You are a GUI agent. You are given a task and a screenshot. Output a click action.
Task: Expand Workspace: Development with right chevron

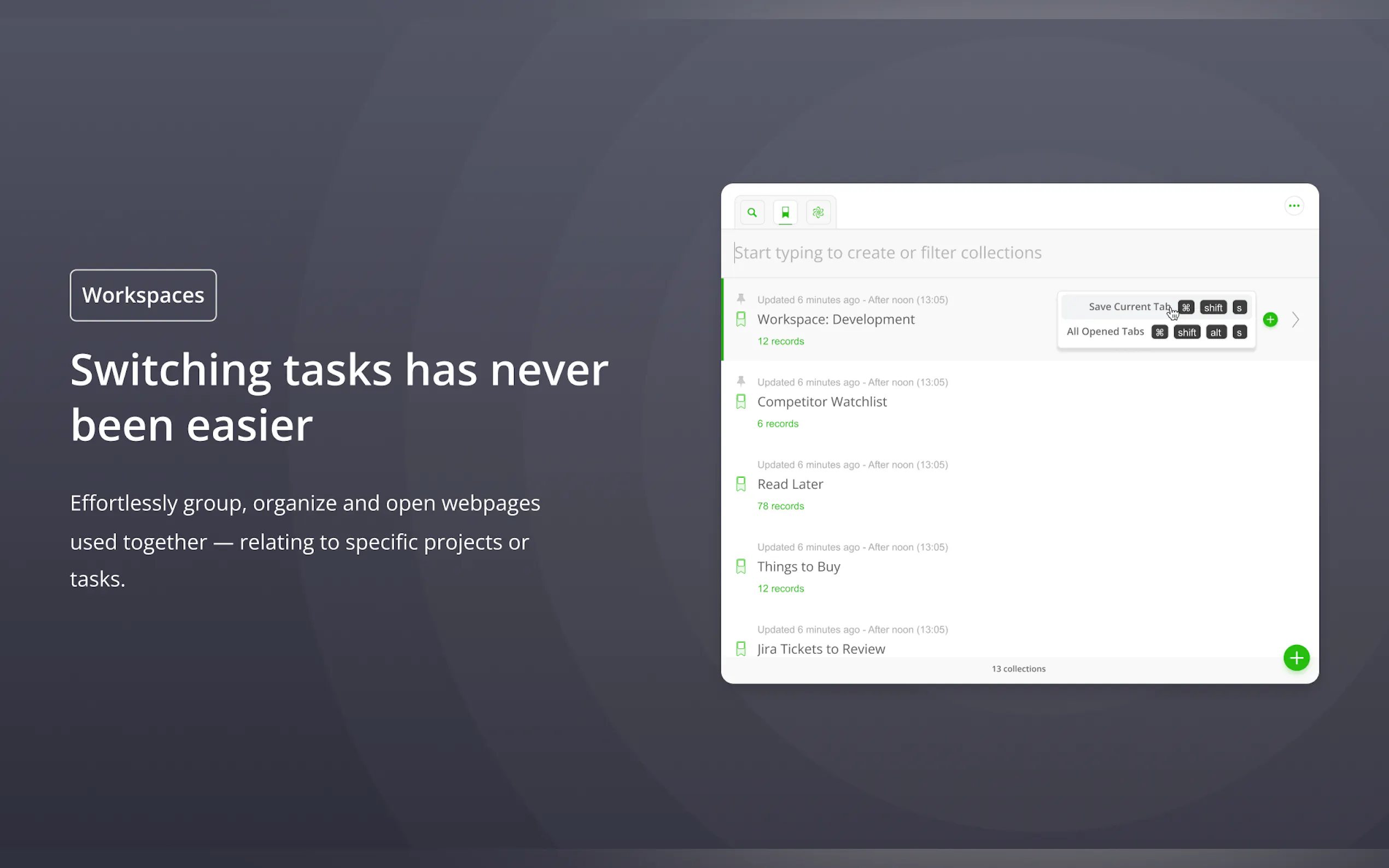(1295, 320)
